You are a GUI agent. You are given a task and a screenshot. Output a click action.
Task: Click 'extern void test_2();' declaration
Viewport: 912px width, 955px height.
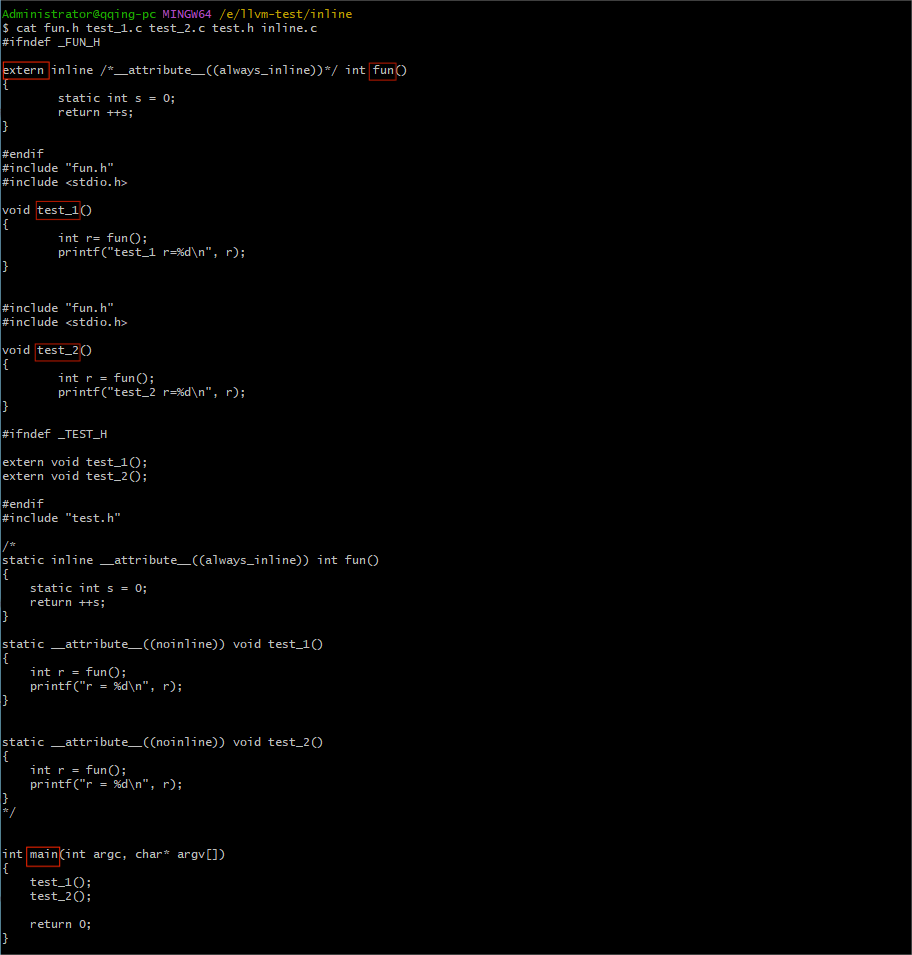coord(75,476)
